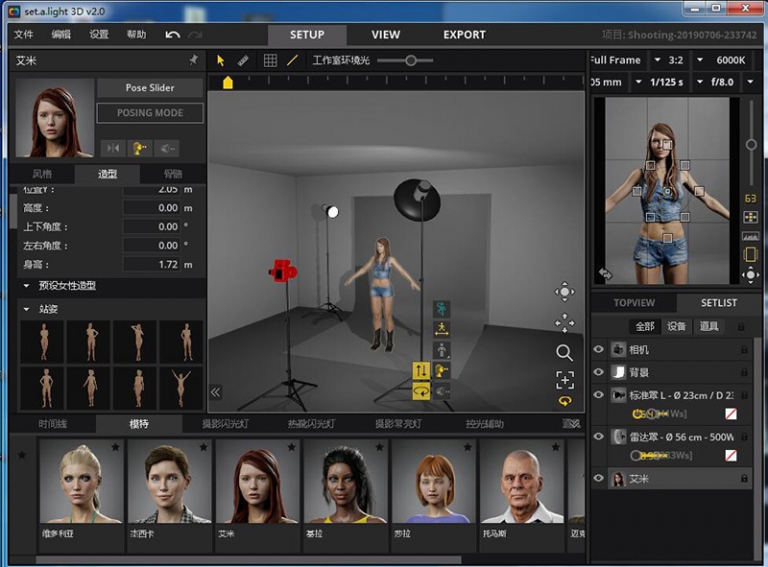Viewport: 768px width, 567px height.
Task: Show 全部 items in setlist
Action: pyautogui.click(x=645, y=326)
